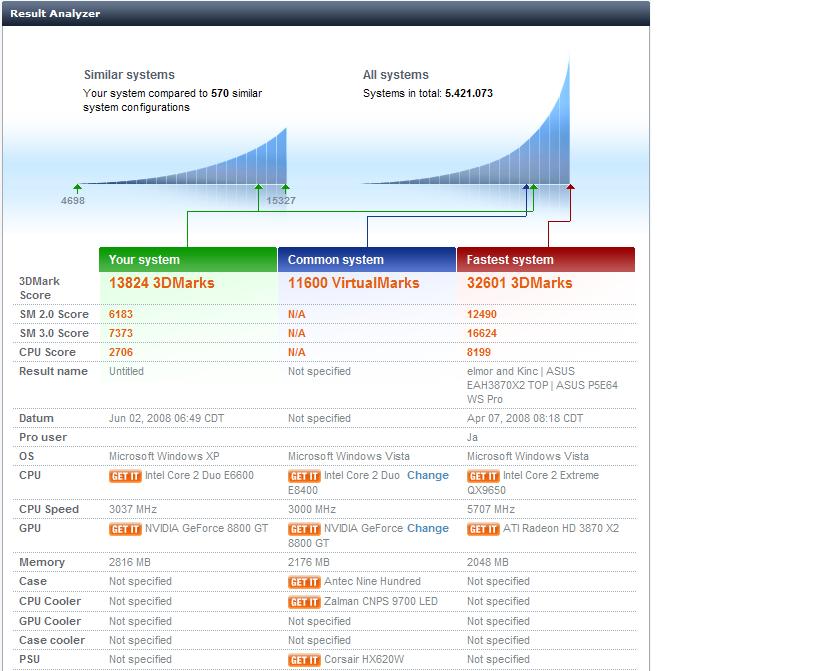840x671 pixels.
Task: Click the 2176 MB memory value
Action: [309, 562]
